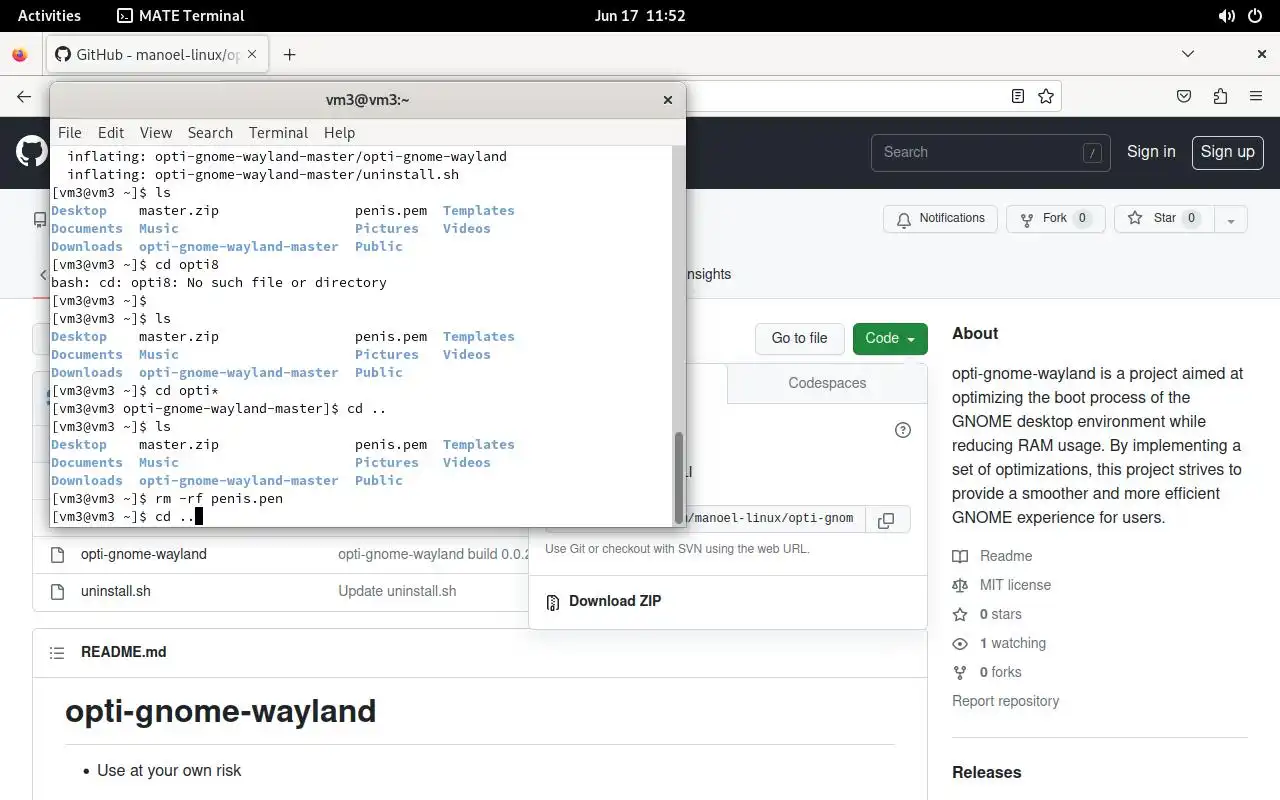Click the Insights repository tab

709,274
